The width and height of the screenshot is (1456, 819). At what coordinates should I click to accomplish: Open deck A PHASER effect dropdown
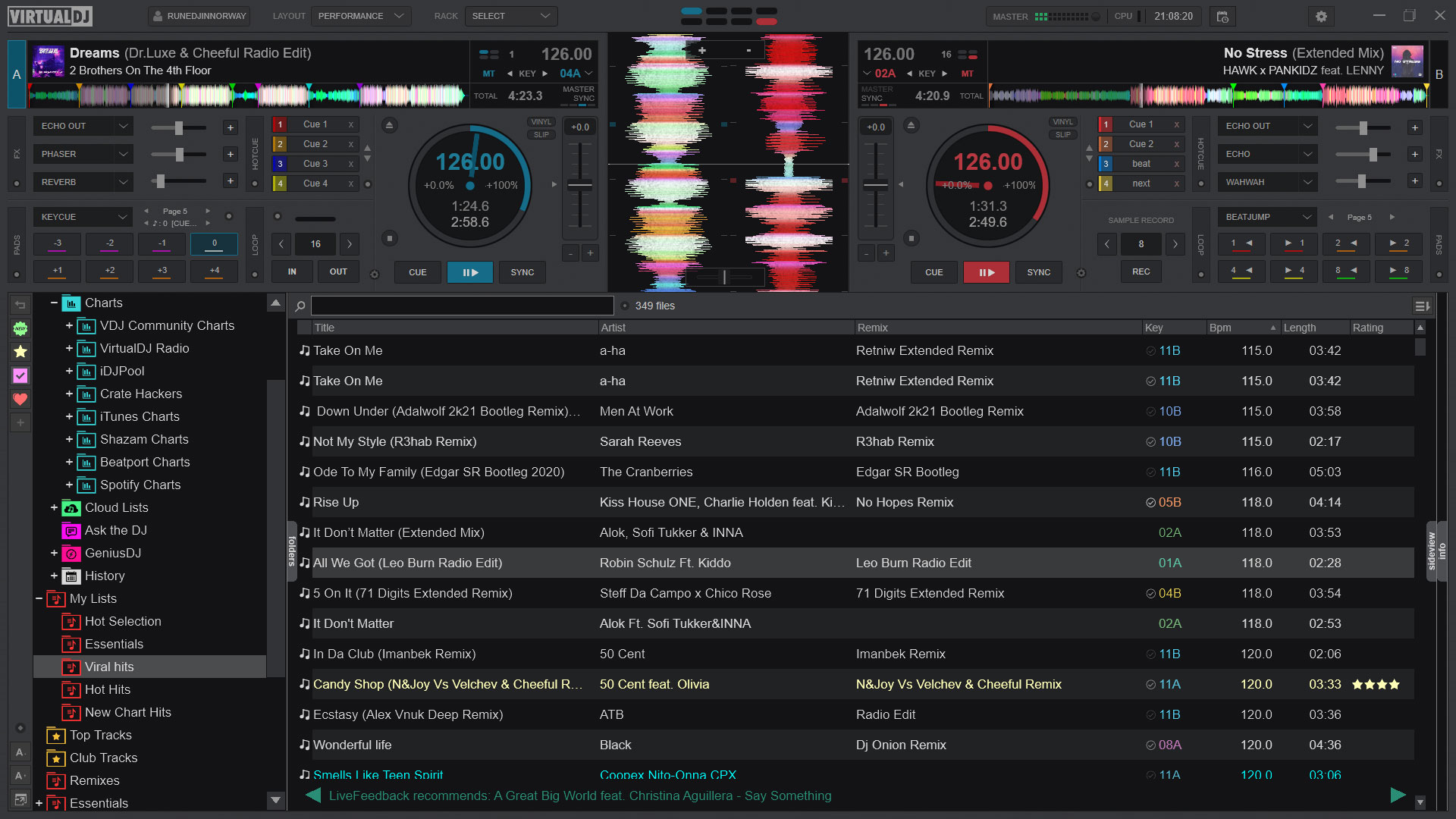click(83, 154)
